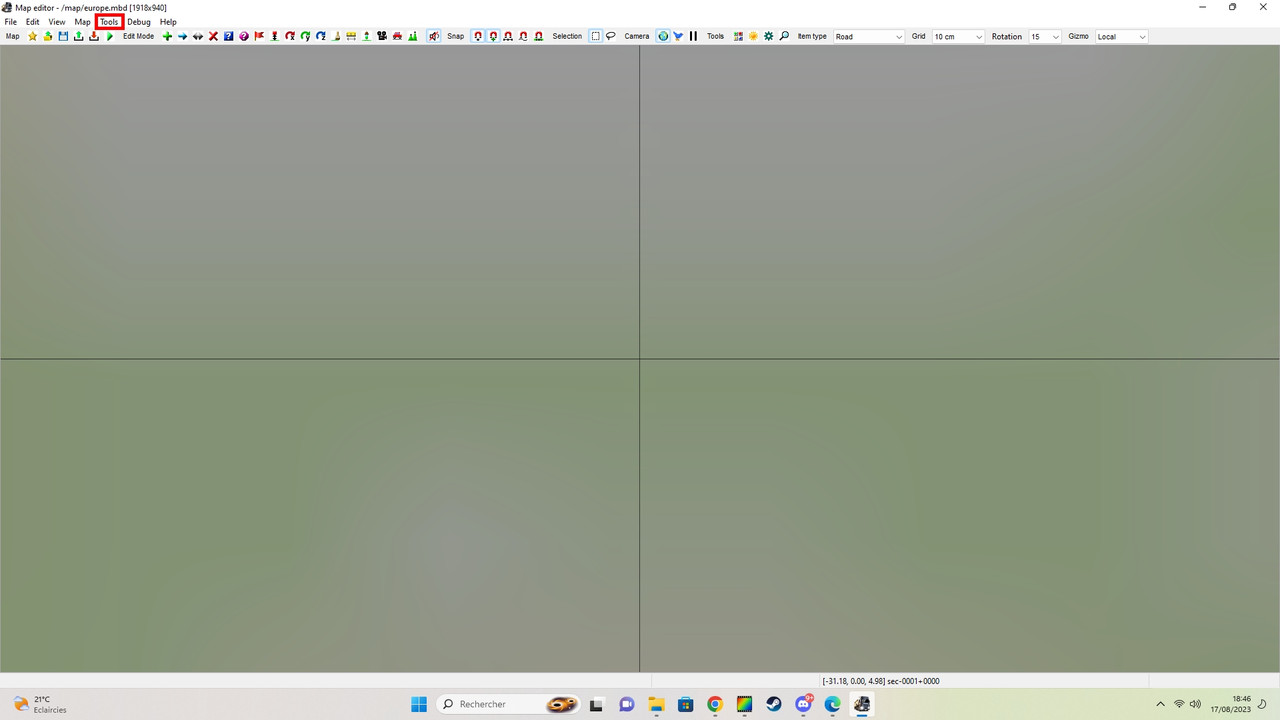The width and height of the screenshot is (1280, 720).
Task: Select the paint brush tool
Action: click(336, 36)
